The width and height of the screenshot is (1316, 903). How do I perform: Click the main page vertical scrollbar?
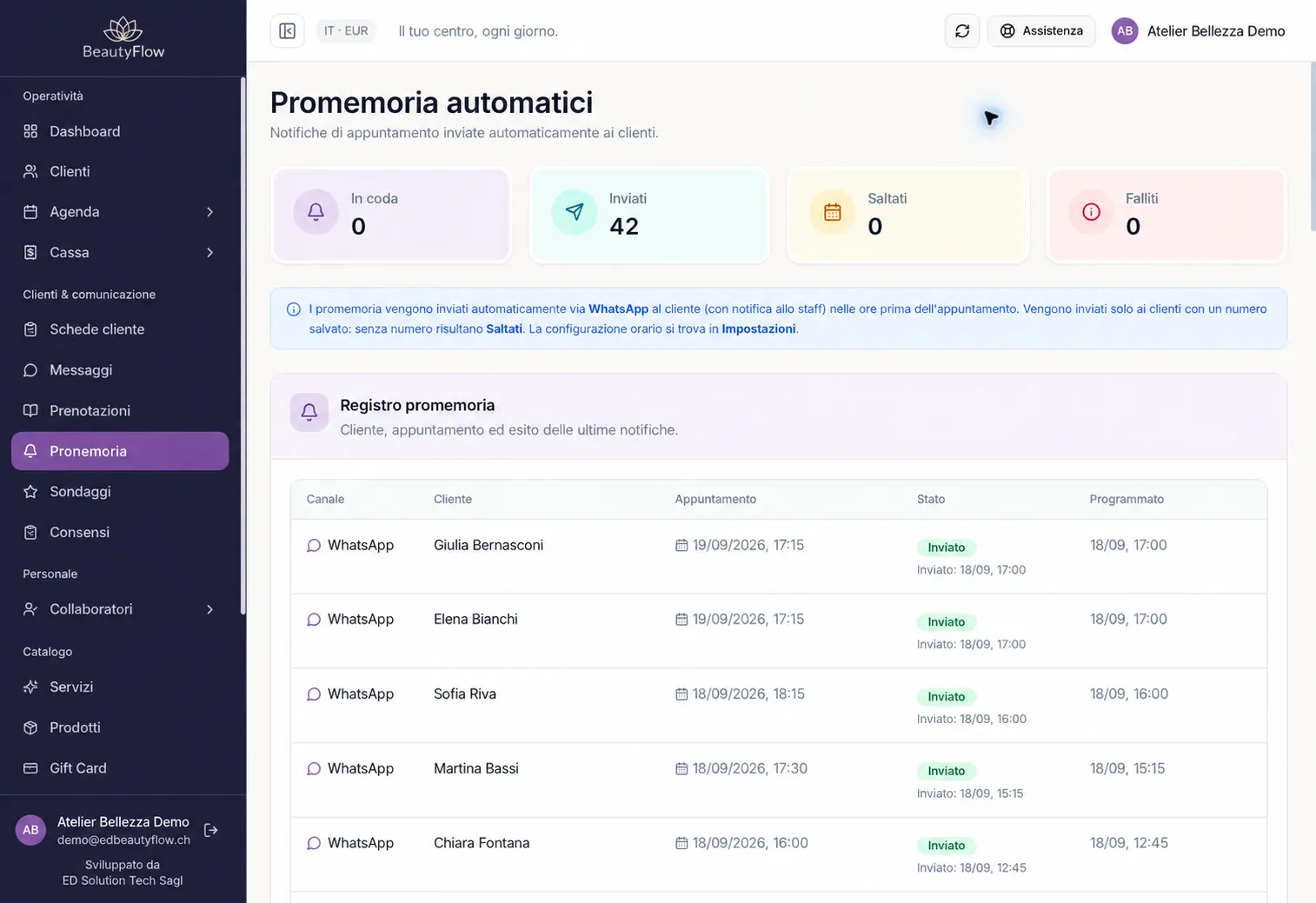(x=1312, y=148)
